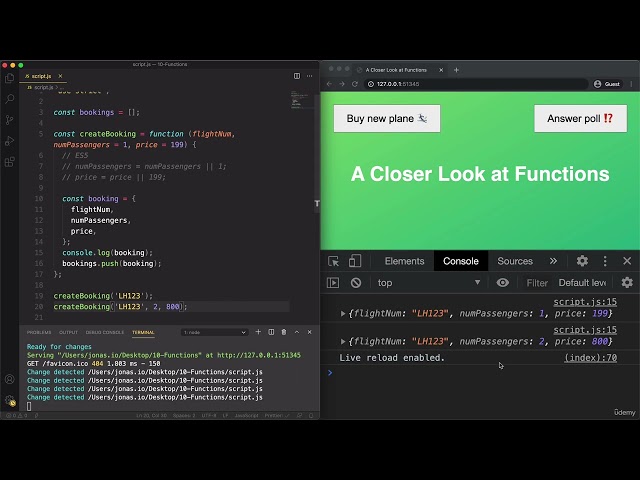This screenshot has height=480, width=640.
Task: Open the Guest profile menu
Action: [607, 84]
